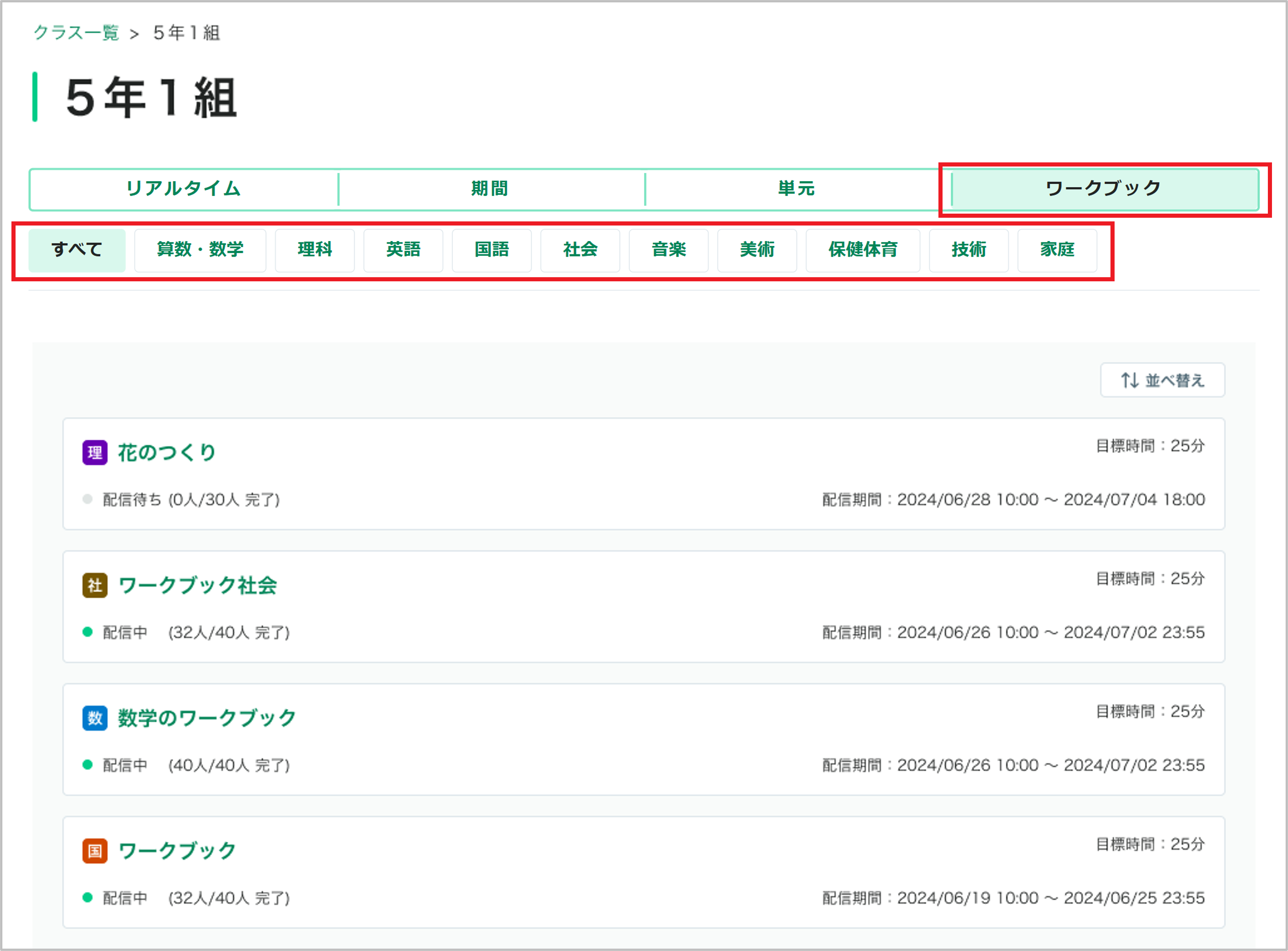Click the grey status dot next to 配信待ち
The width and height of the screenshot is (1288, 951).
(87, 499)
